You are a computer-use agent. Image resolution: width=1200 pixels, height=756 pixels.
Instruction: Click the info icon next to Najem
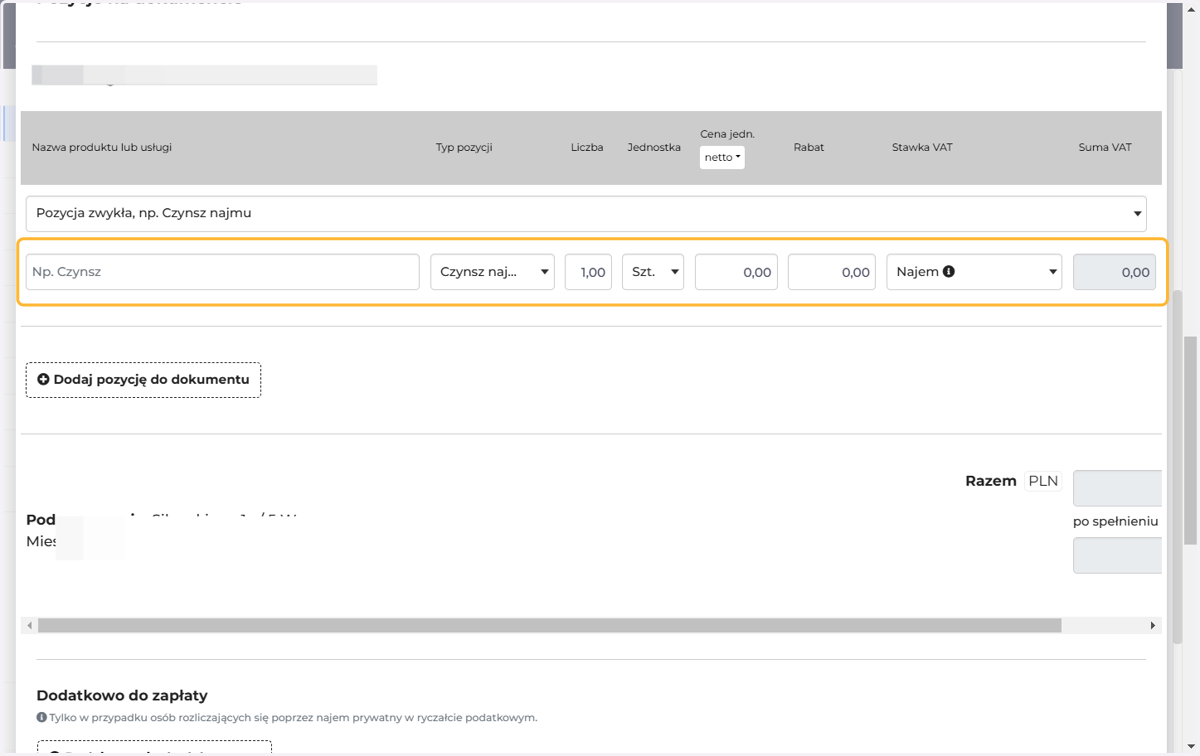[949, 271]
